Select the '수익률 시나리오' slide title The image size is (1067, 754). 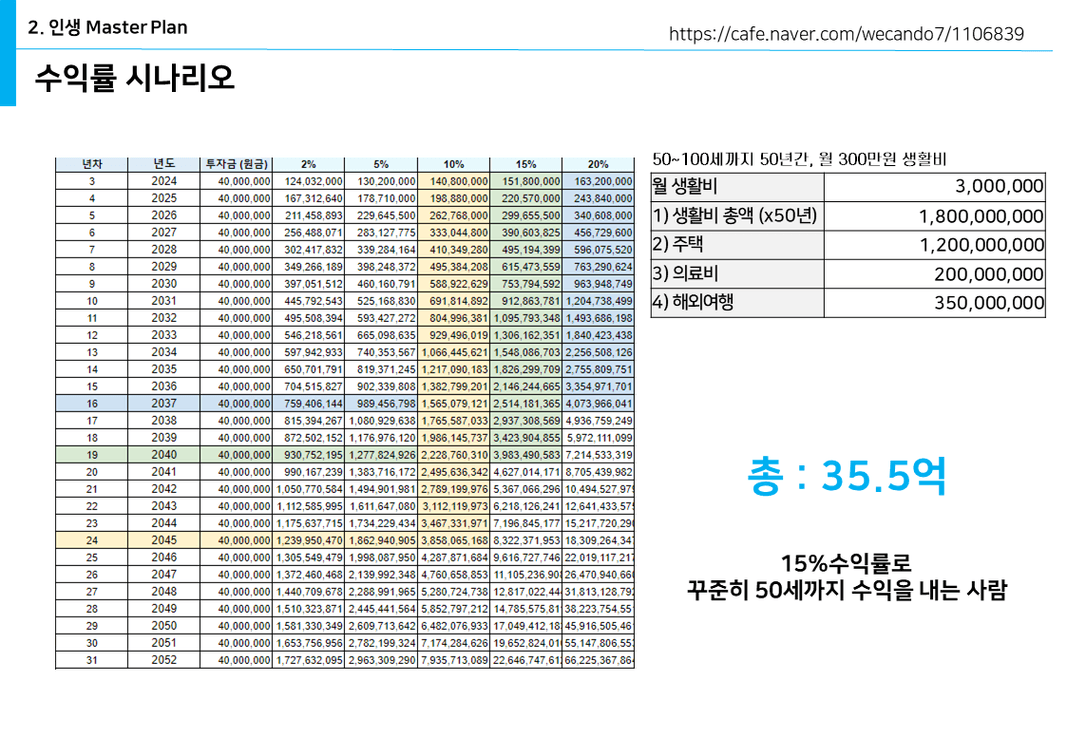point(135,77)
